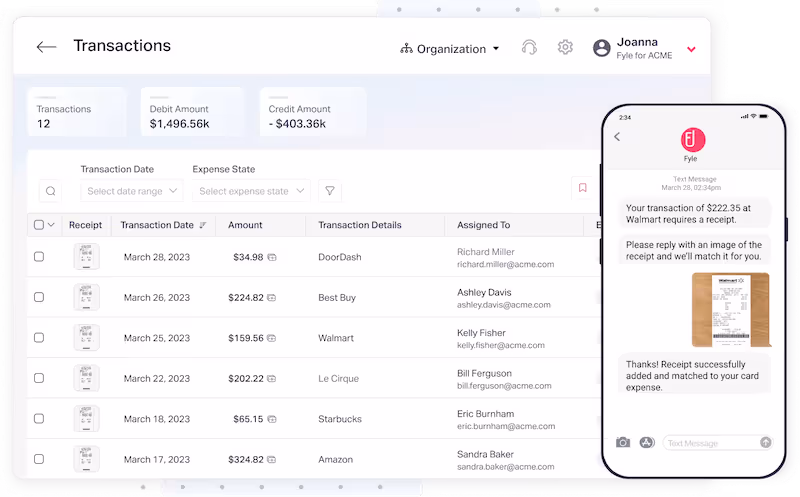Click the card icon next to $159.56
Screen dimensions: 800x497
pyautogui.click(x=271, y=338)
